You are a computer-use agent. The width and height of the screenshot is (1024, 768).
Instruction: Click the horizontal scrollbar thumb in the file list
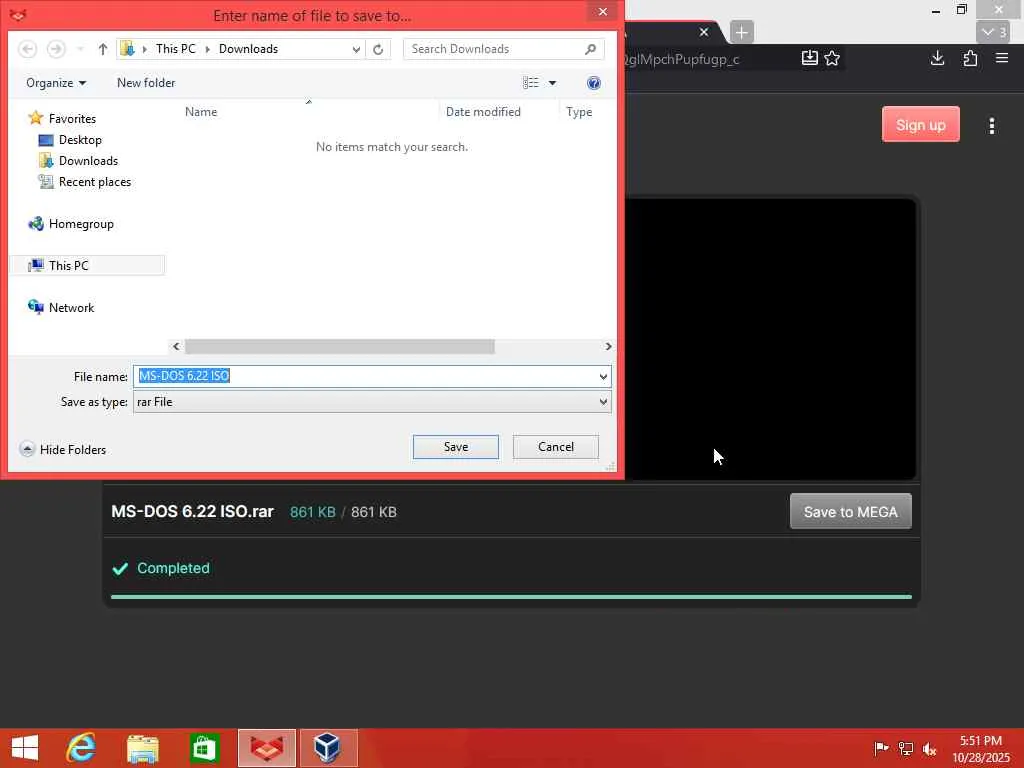click(340, 346)
